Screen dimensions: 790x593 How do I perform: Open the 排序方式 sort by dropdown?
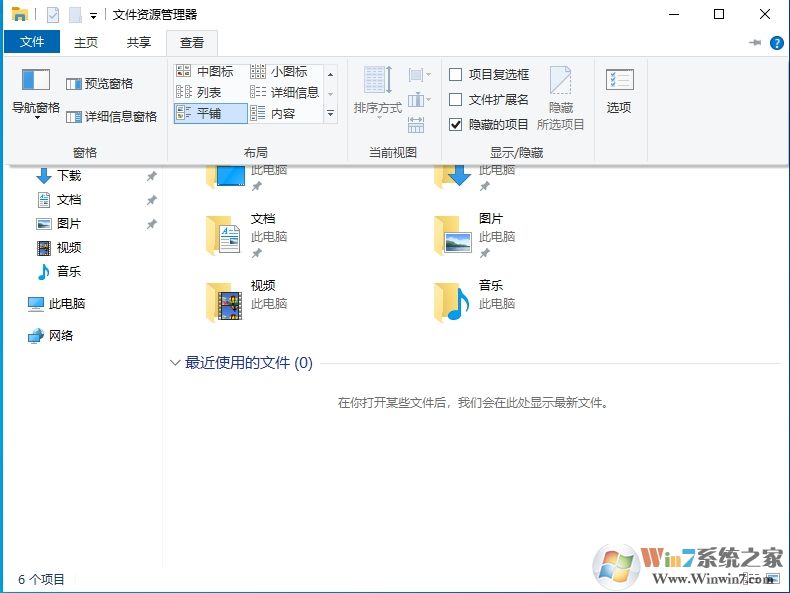pyautogui.click(x=378, y=93)
